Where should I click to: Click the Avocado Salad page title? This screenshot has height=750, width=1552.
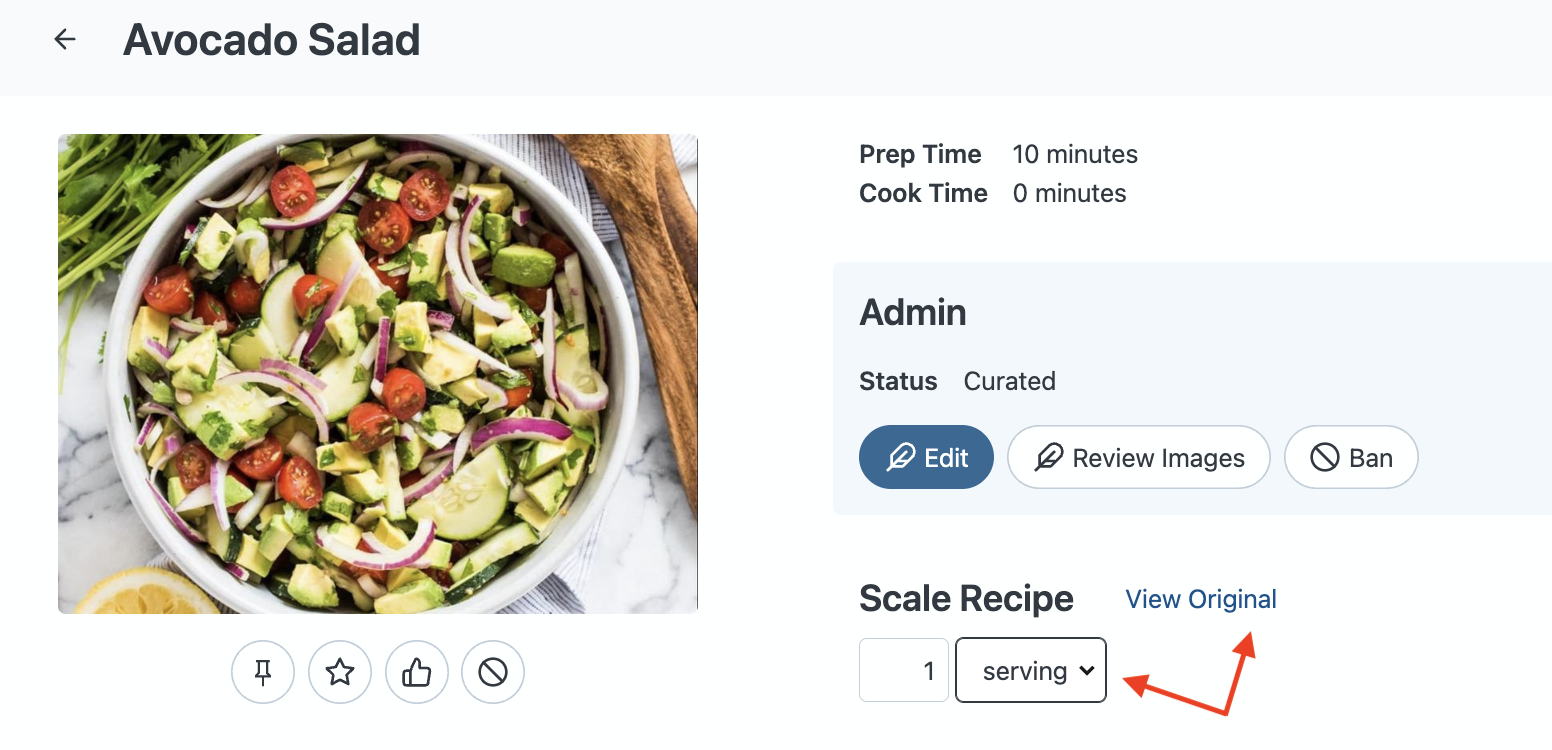(271, 41)
